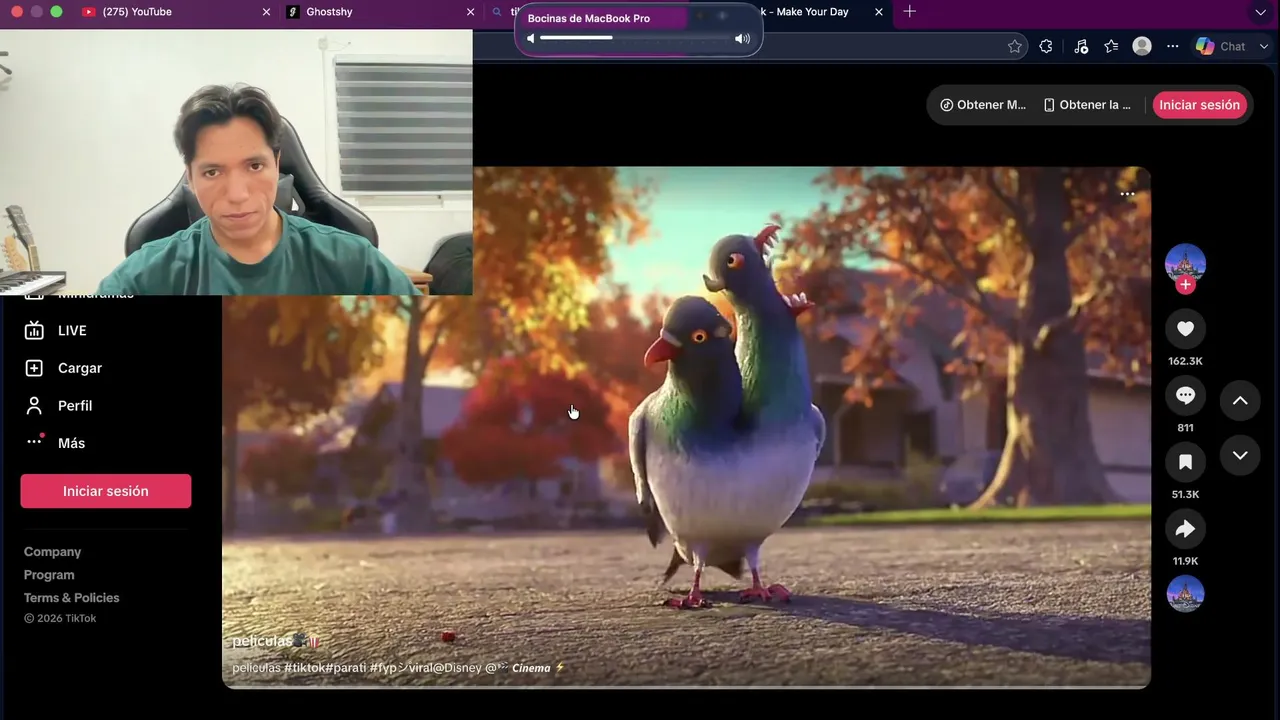Open comments with the speech bubble icon
1280x720 pixels.
1185,396
